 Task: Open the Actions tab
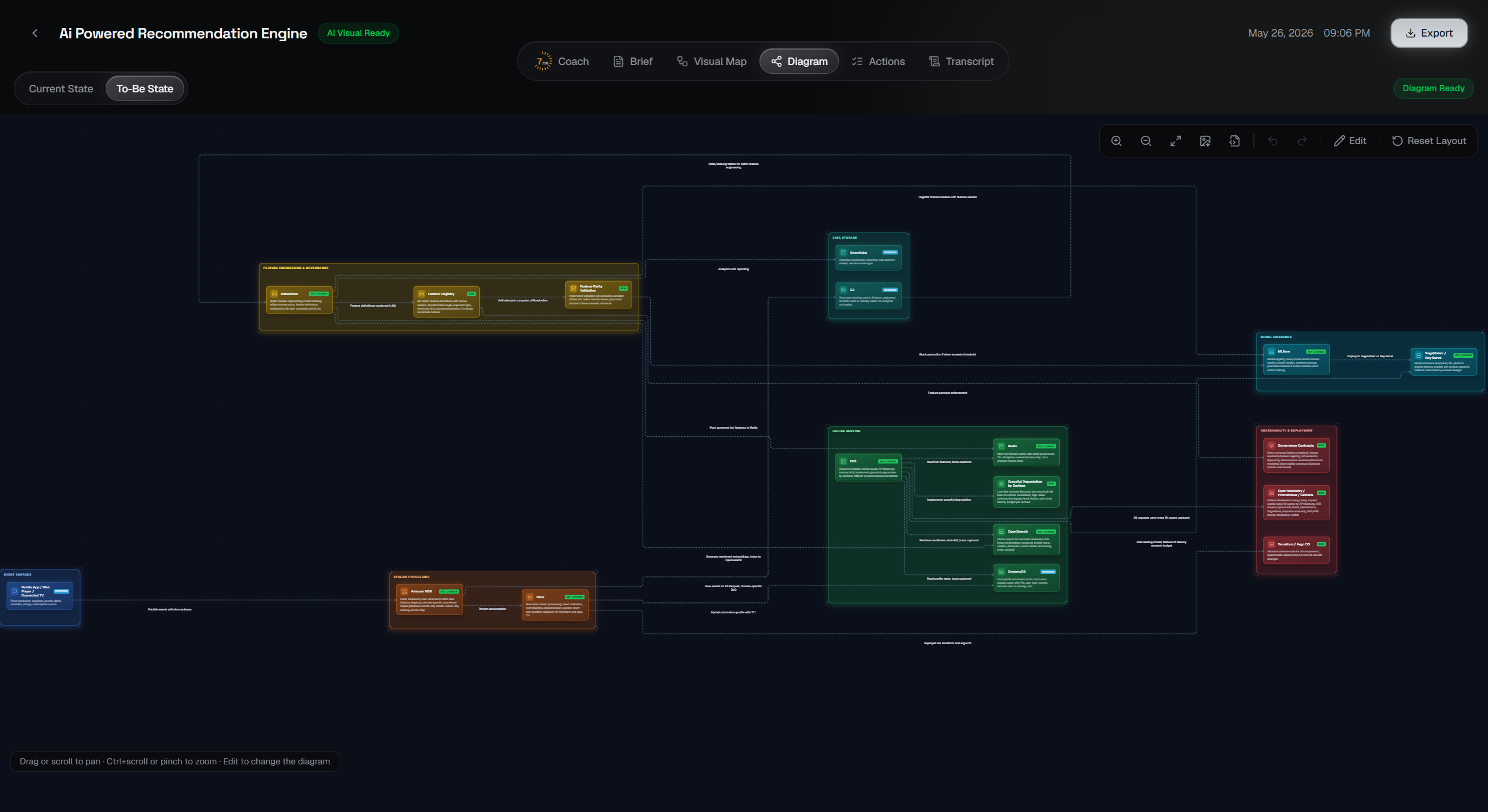[878, 62]
